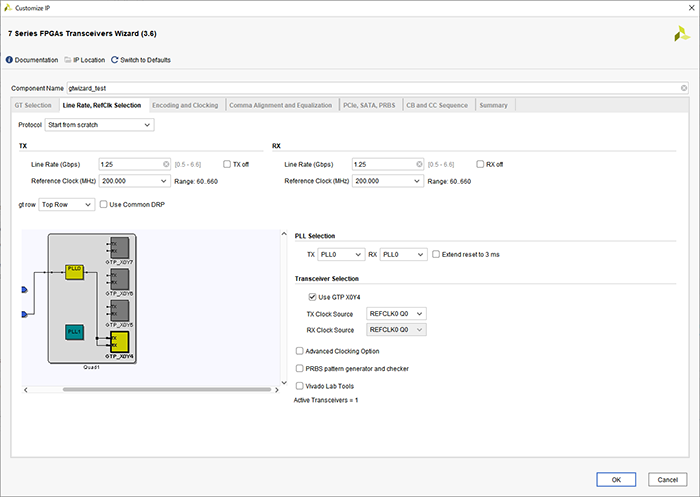Open RX Reference Clock dropdown
Screen dimensions: 700x497
coord(388,181)
